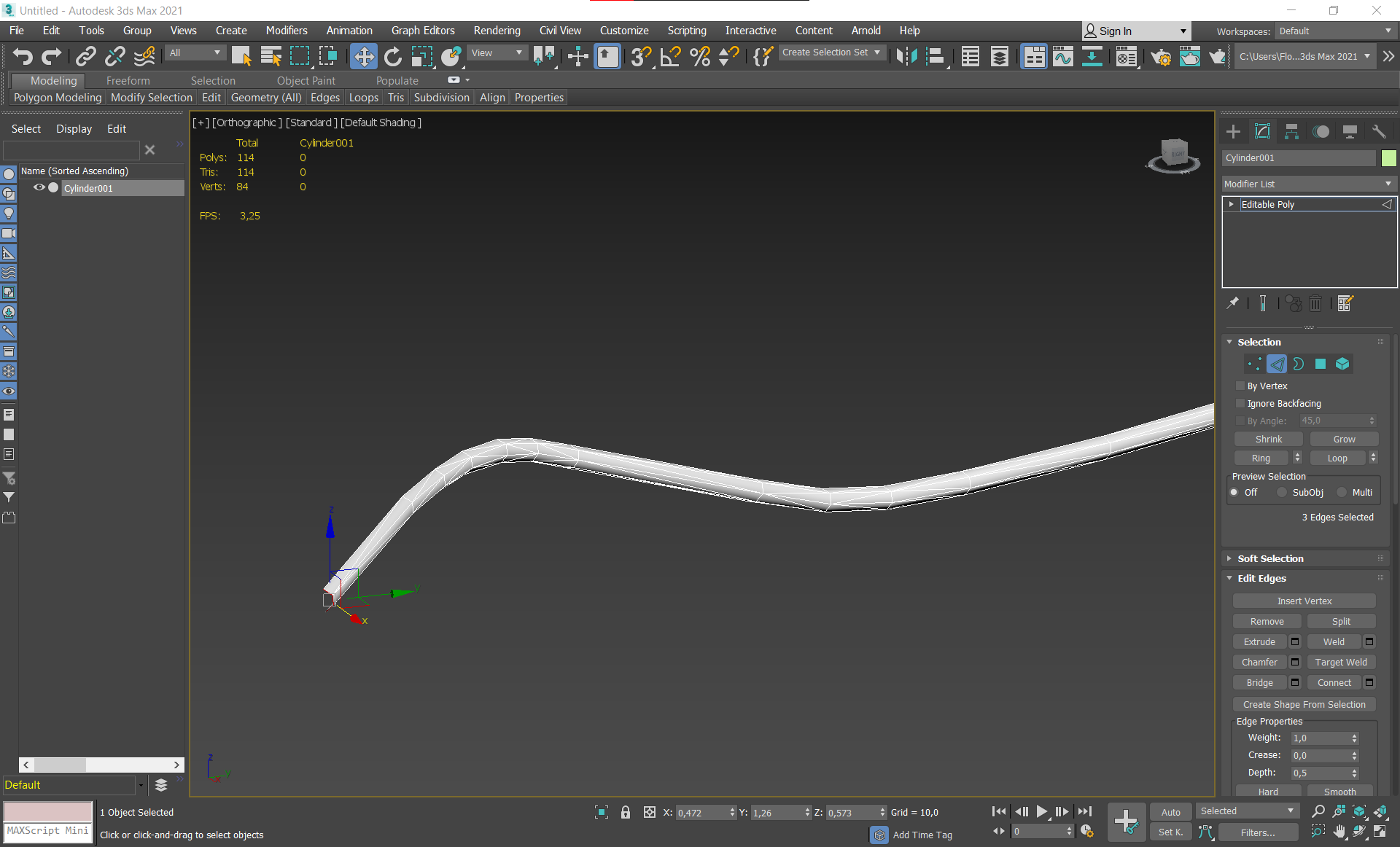Click the green object color swatch

point(1388,157)
